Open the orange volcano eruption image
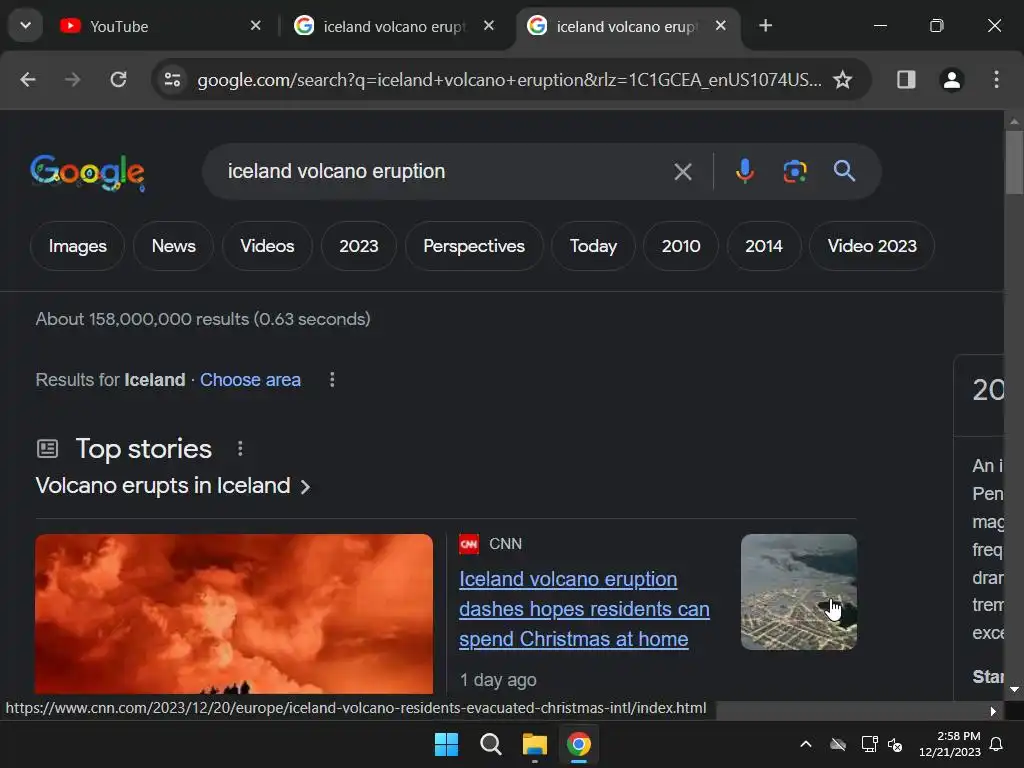Image resolution: width=1024 pixels, height=768 pixels. [234, 614]
